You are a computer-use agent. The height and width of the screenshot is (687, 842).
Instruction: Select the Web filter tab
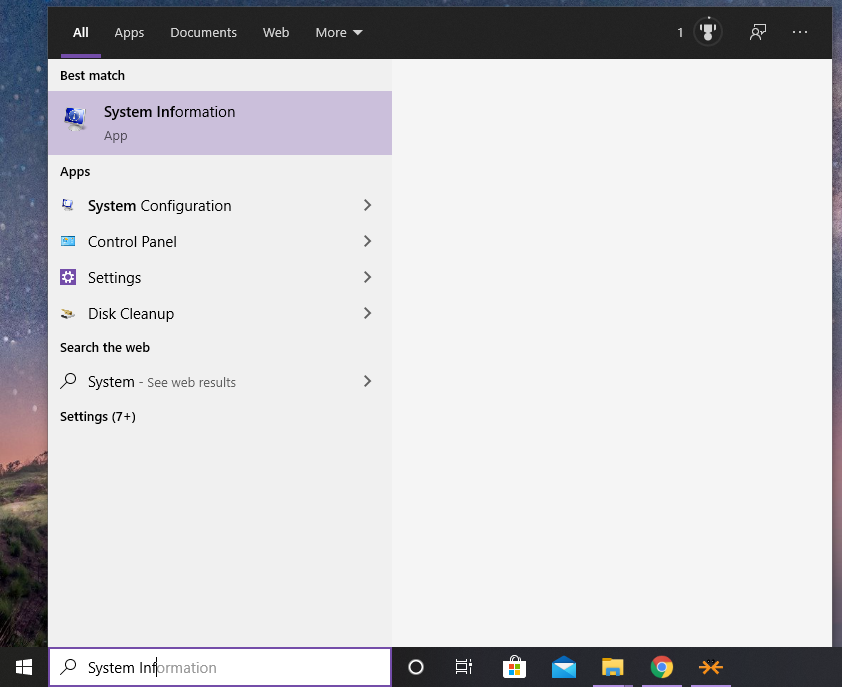pos(276,33)
